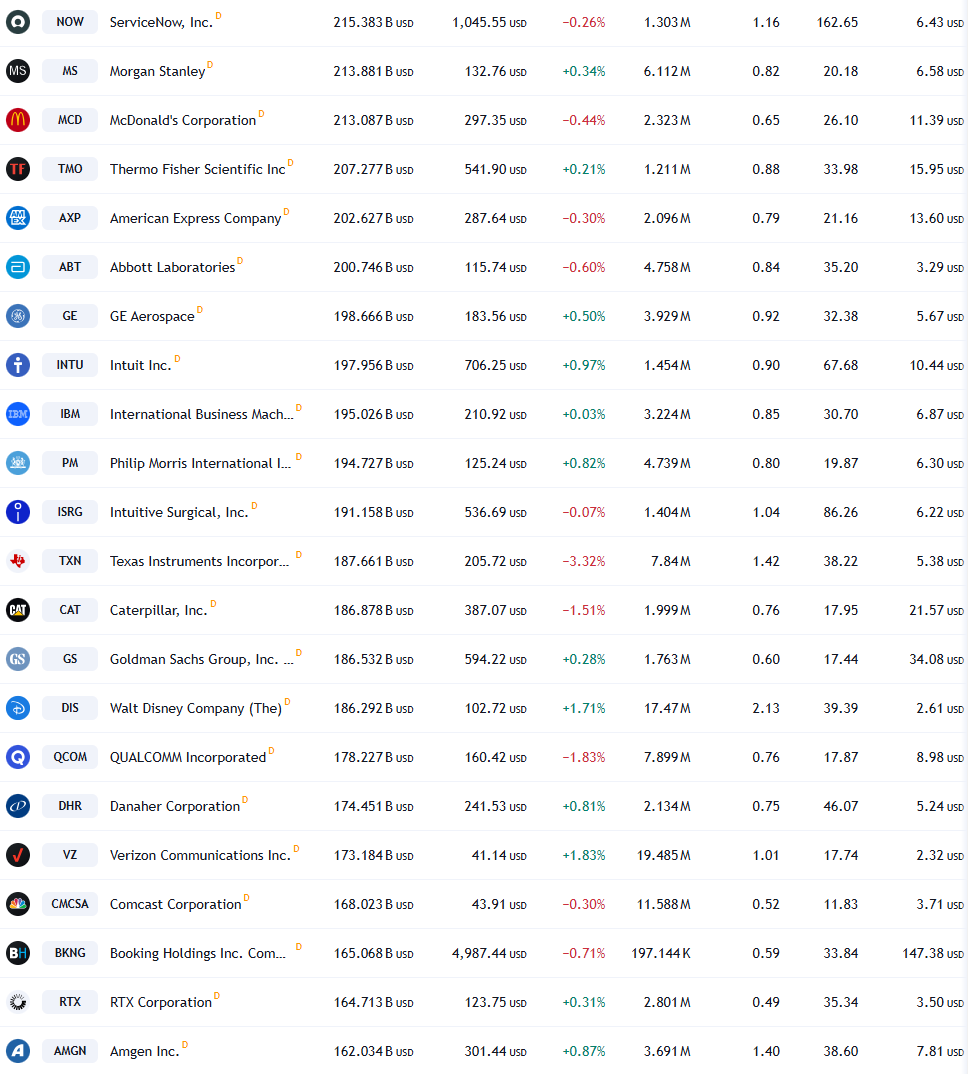This screenshot has height=1074, width=968.
Task: Click P/E value 86.26
Action: coord(841,512)
